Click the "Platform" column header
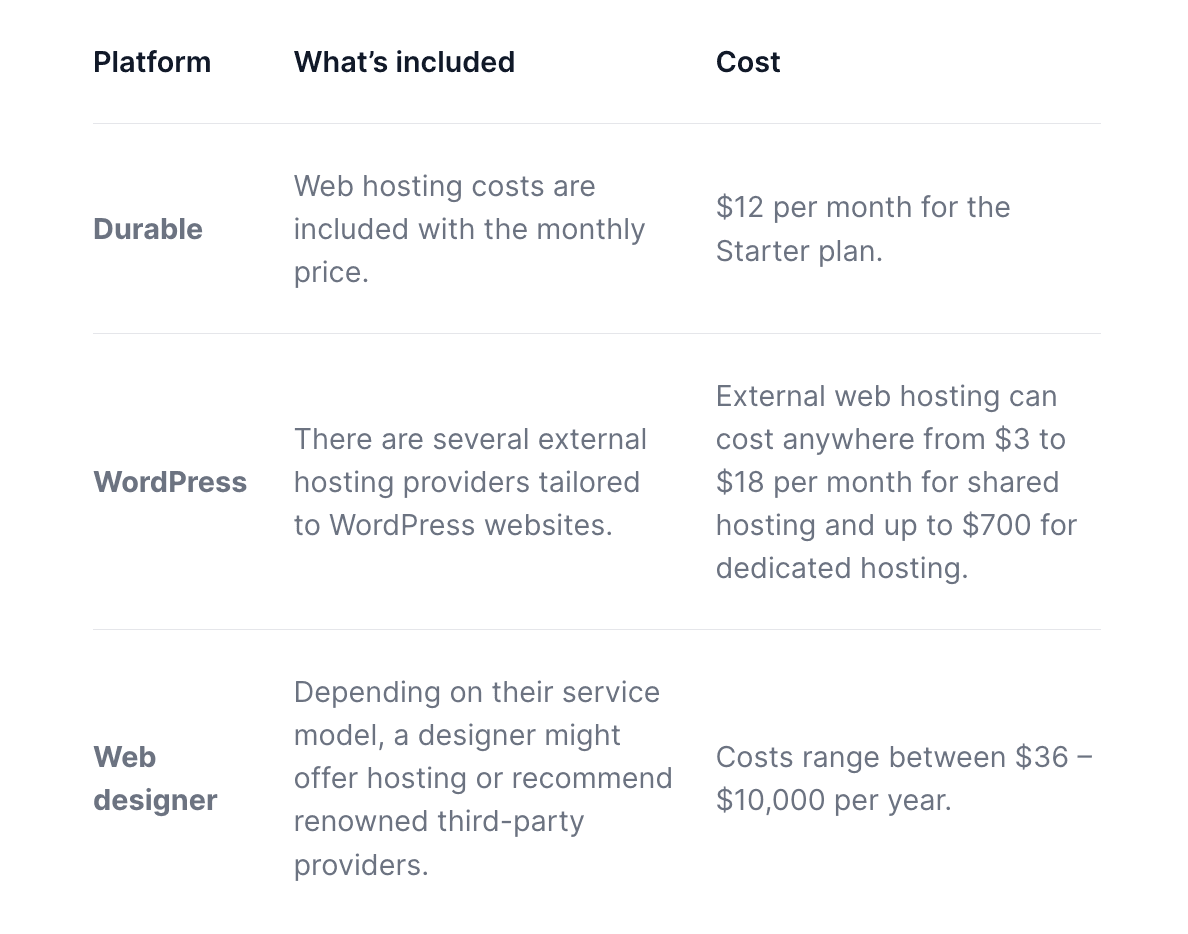This screenshot has height=934, width=1188. (152, 62)
